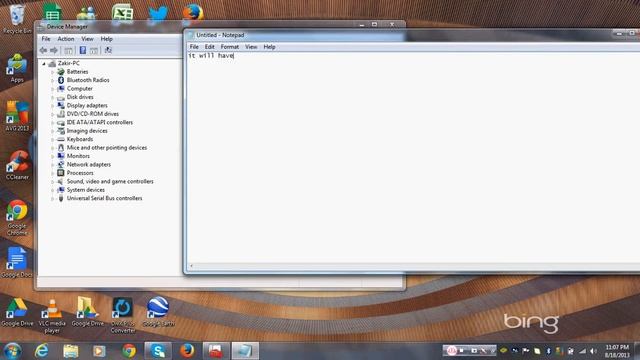Open Chrome from the taskbar

[129, 351]
